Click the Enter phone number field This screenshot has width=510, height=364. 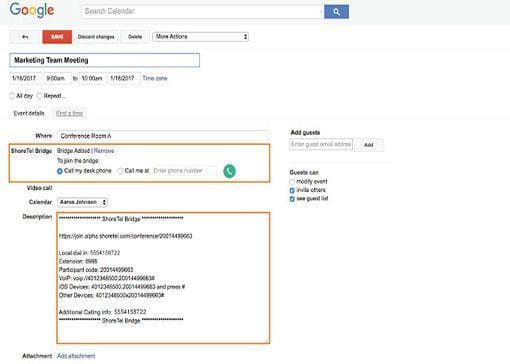coord(184,171)
